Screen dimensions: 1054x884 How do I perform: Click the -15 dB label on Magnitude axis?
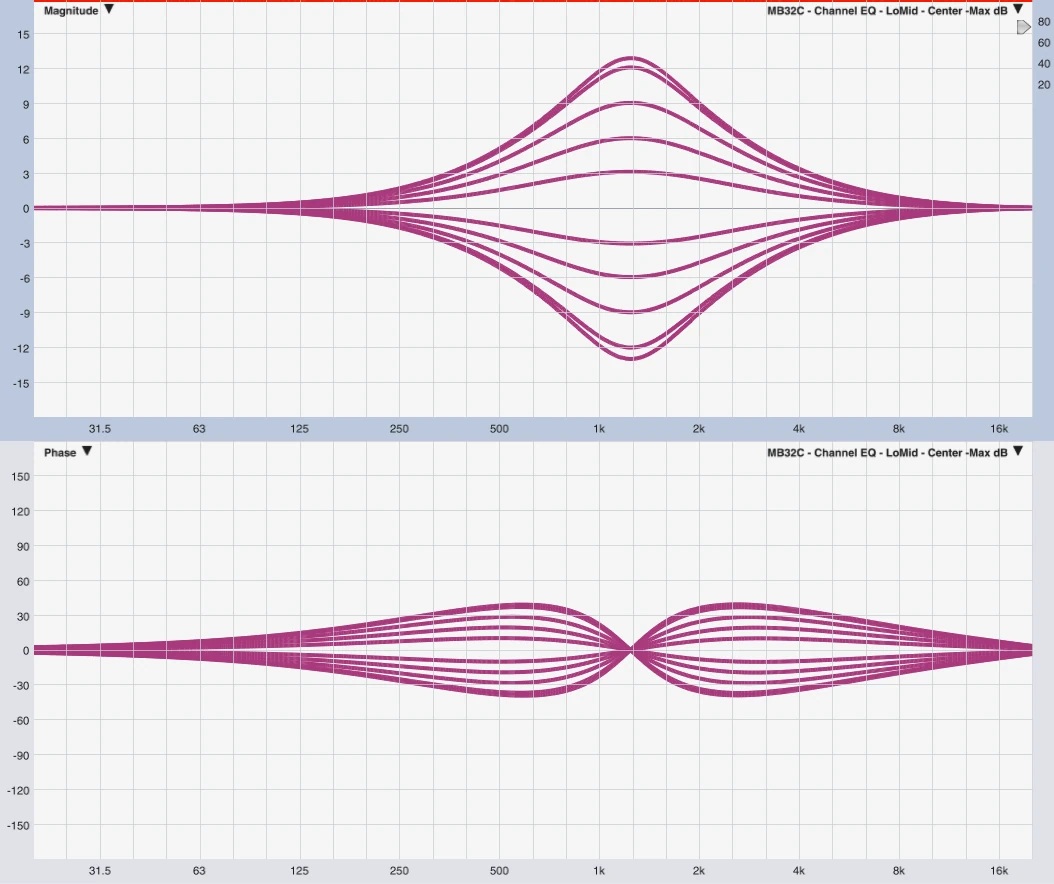pos(21,383)
